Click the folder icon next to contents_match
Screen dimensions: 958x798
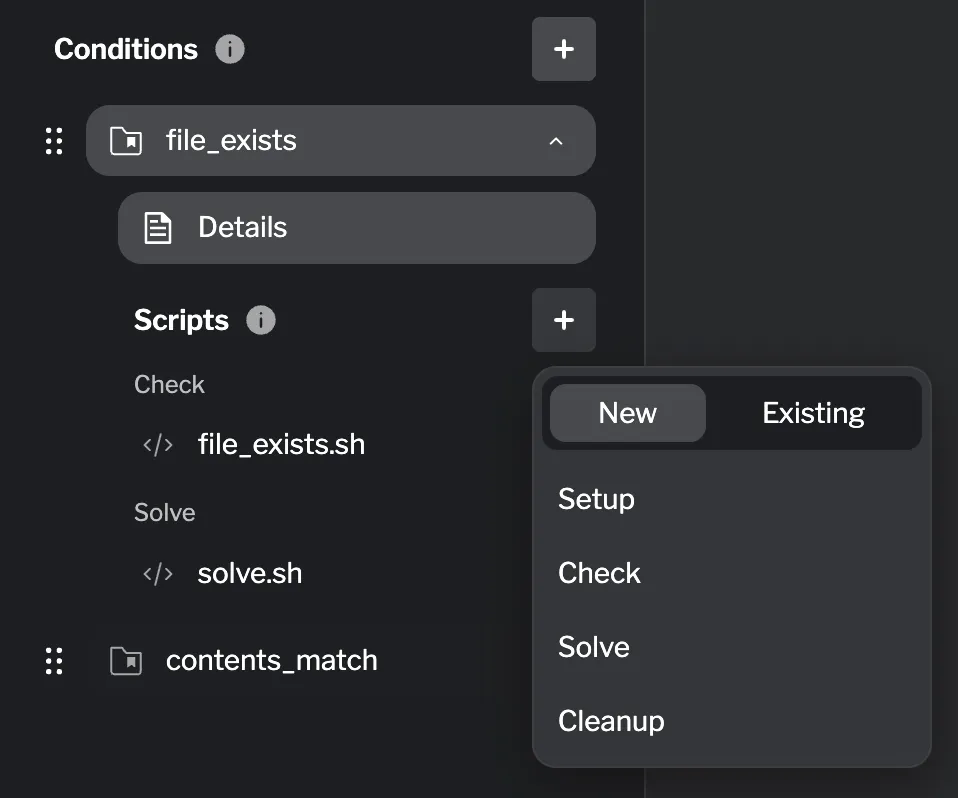coord(126,660)
